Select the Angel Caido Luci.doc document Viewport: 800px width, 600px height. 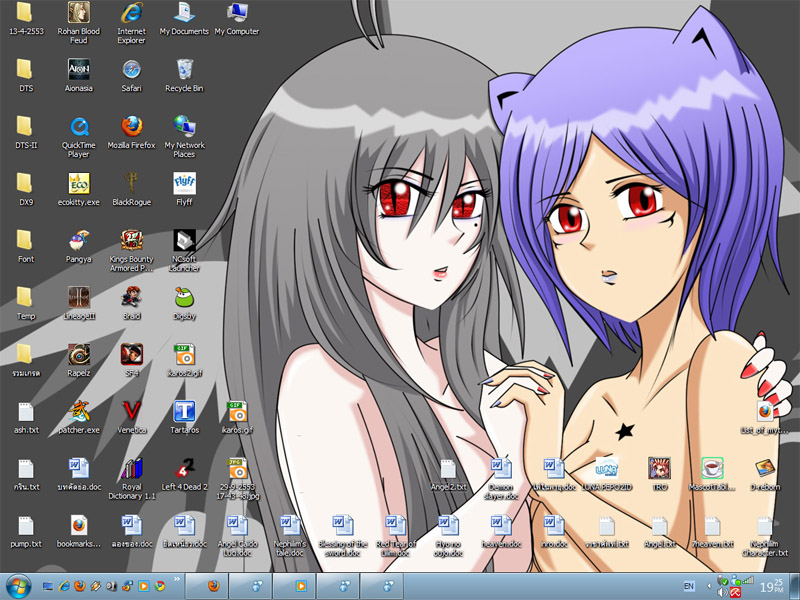coord(237,536)
